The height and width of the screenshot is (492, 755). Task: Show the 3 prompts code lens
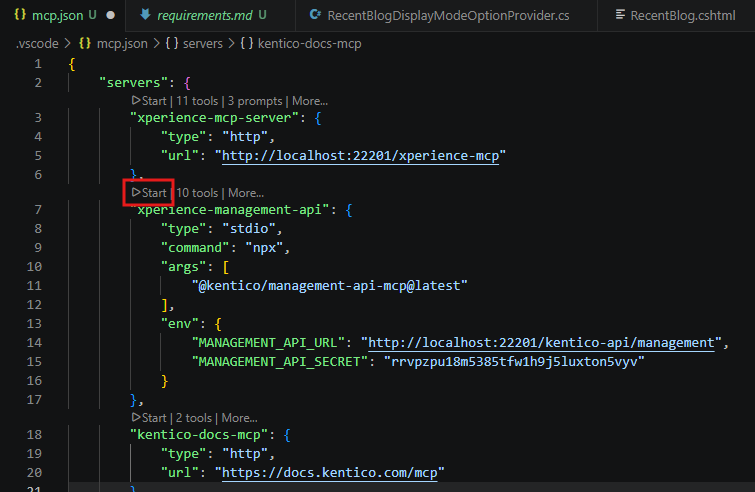coord(255,101)
